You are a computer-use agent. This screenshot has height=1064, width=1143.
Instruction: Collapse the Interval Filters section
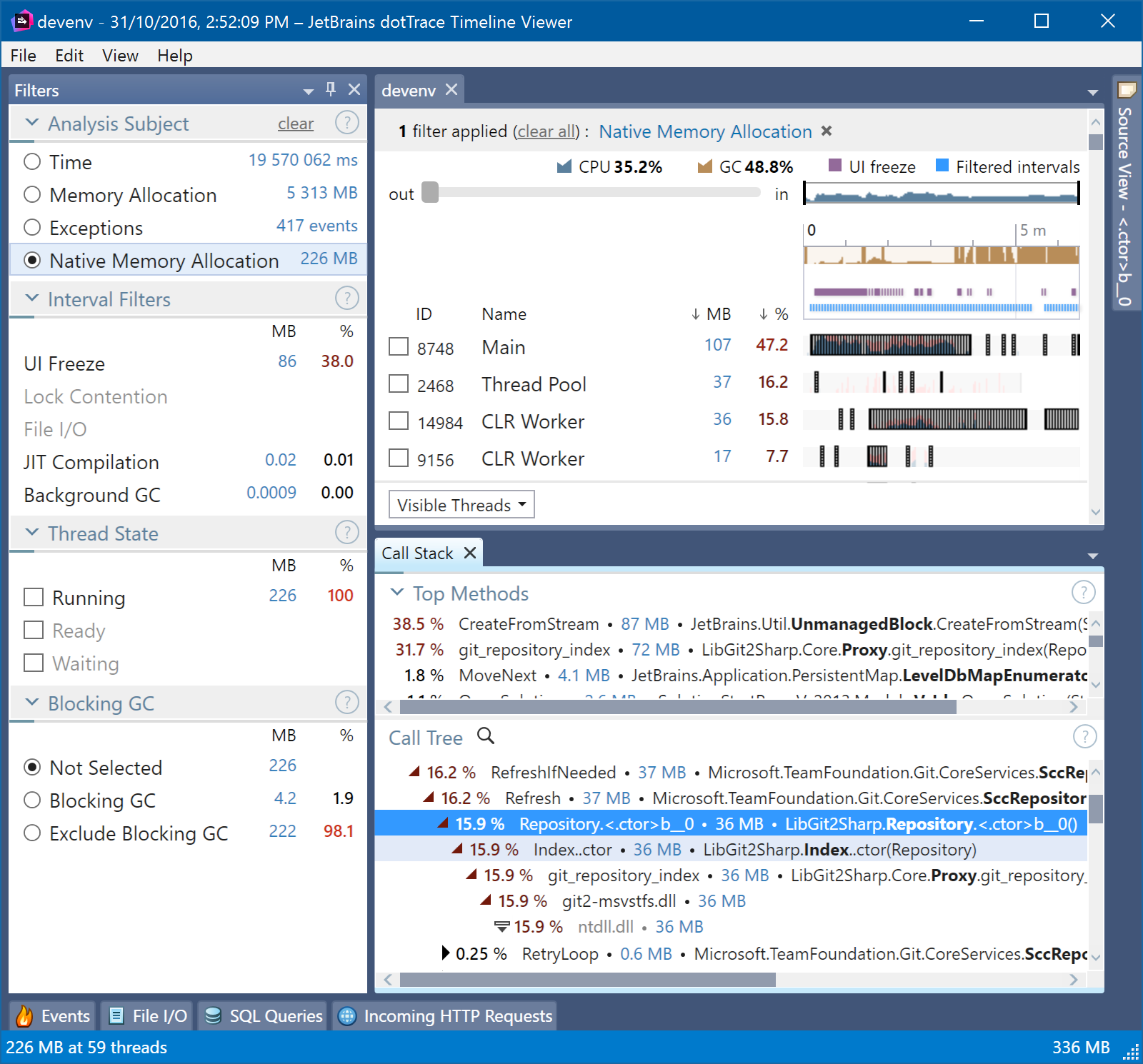[x=31, y=298]
